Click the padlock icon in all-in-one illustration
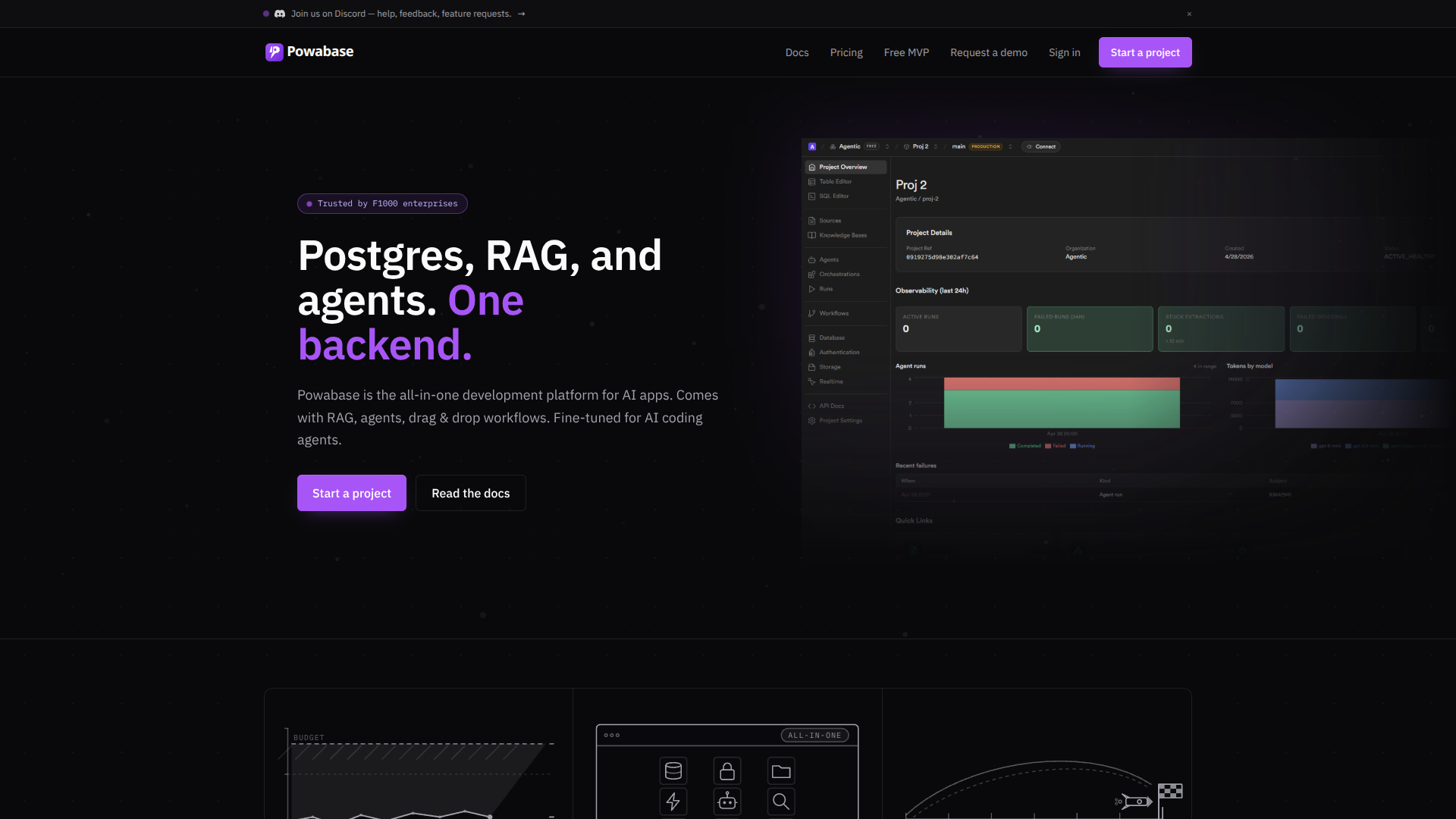Viewport: 1456px width, 819px height. point(727,771)
